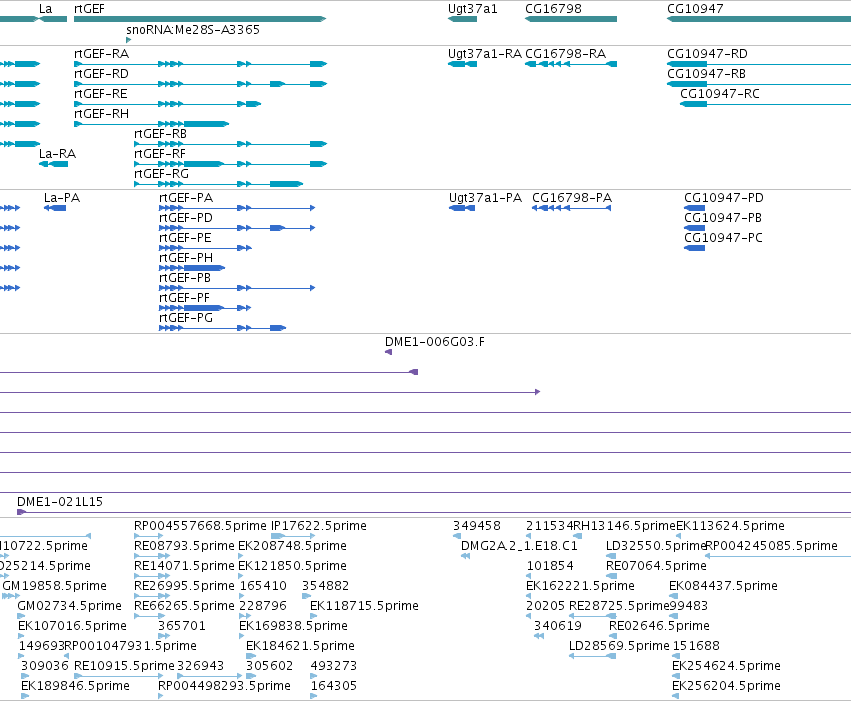The image size is (851, 701).
Task: Select EST EK256204.5prime
Action: [x=676, y=697]
